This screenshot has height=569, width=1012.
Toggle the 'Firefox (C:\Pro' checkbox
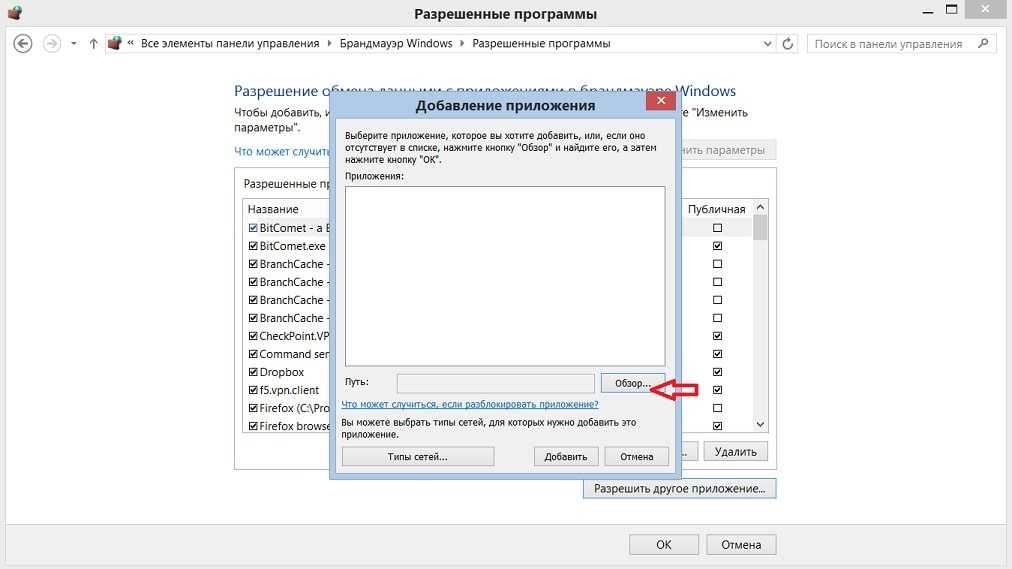[253, 408]
